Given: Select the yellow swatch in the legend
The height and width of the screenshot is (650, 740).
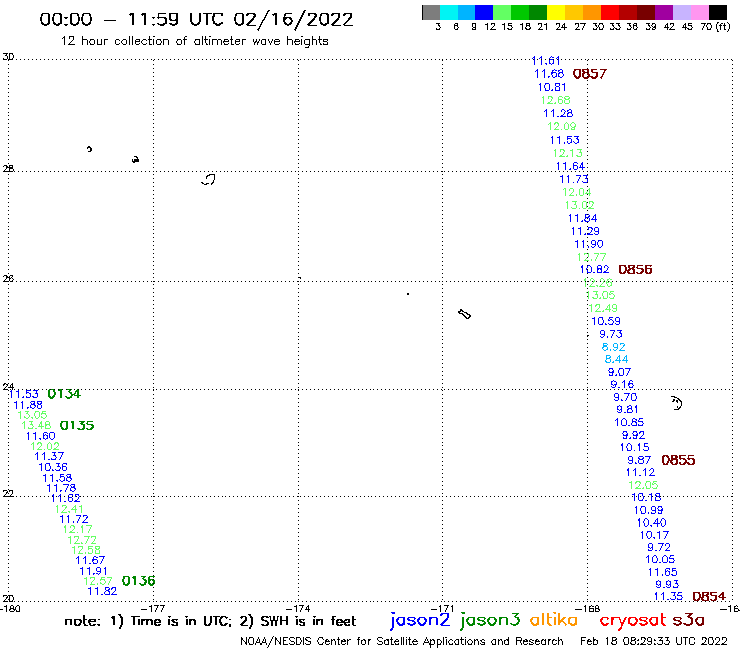Looking at the screenshot, I should 556,12.
